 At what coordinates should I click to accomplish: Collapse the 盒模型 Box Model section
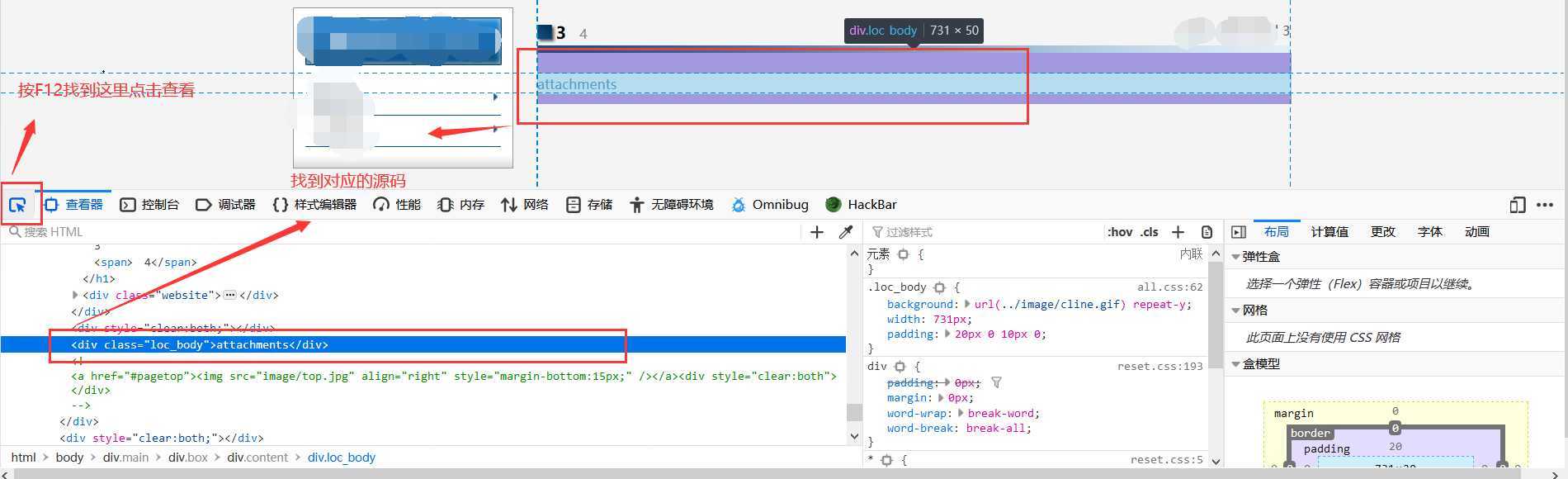(1235, 364)
